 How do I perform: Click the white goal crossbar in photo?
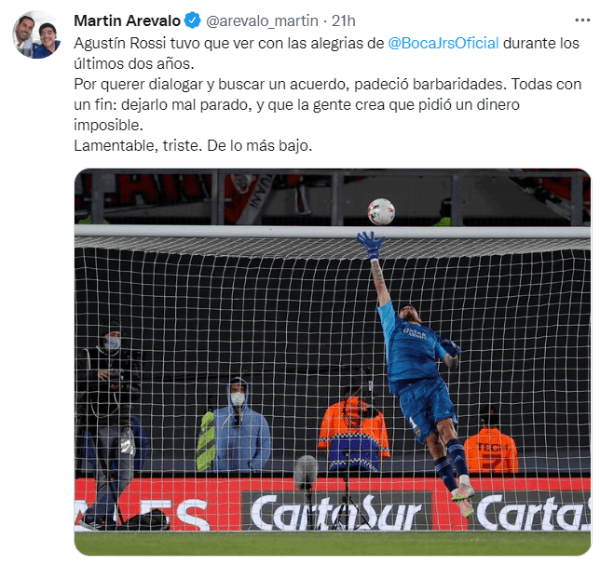(x=332, y=231)
